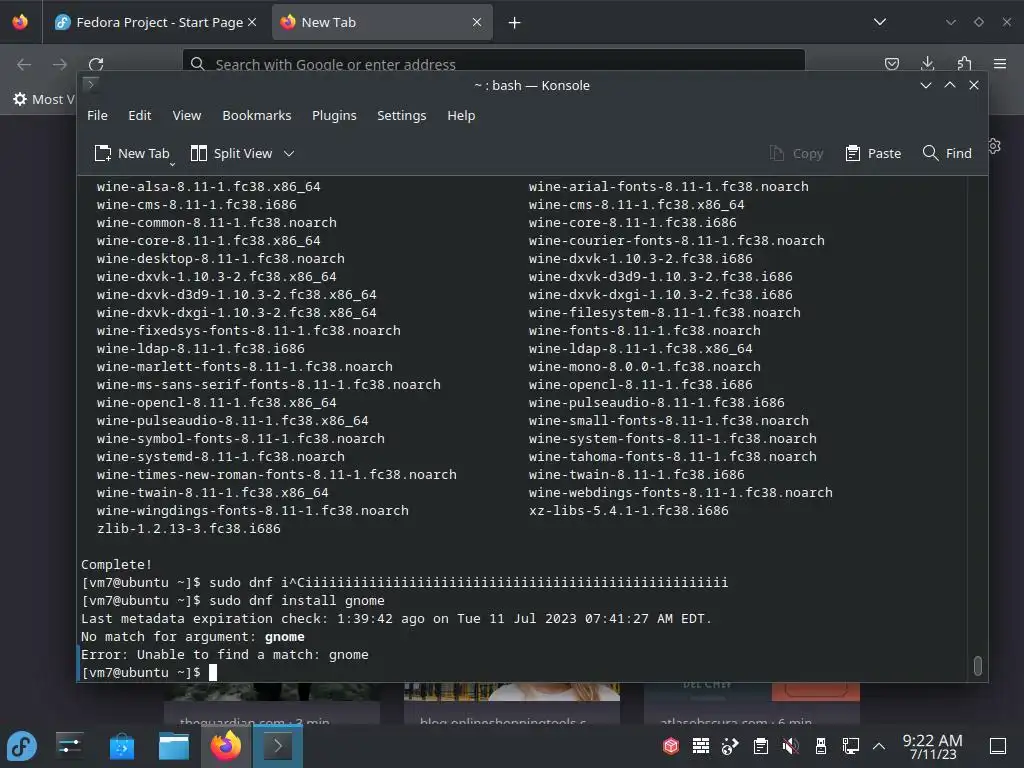Open Firefox hamburger menu

pos(1000,63)
